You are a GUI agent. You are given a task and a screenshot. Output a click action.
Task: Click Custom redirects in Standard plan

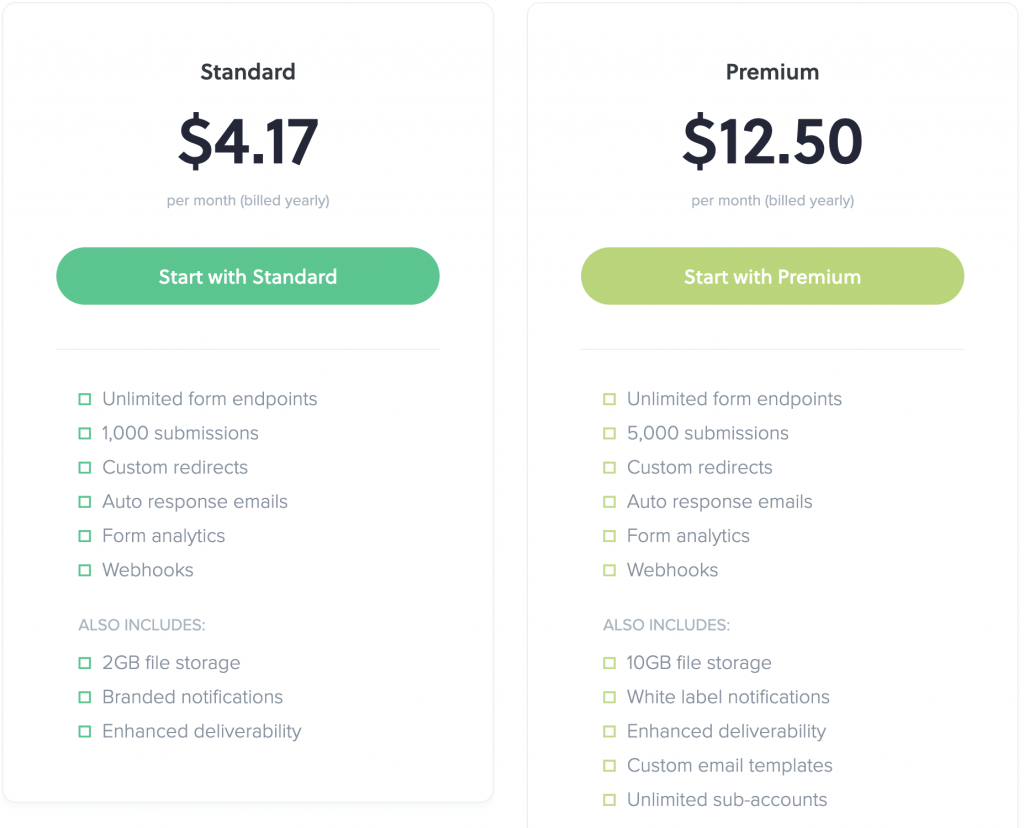[175, 468]
